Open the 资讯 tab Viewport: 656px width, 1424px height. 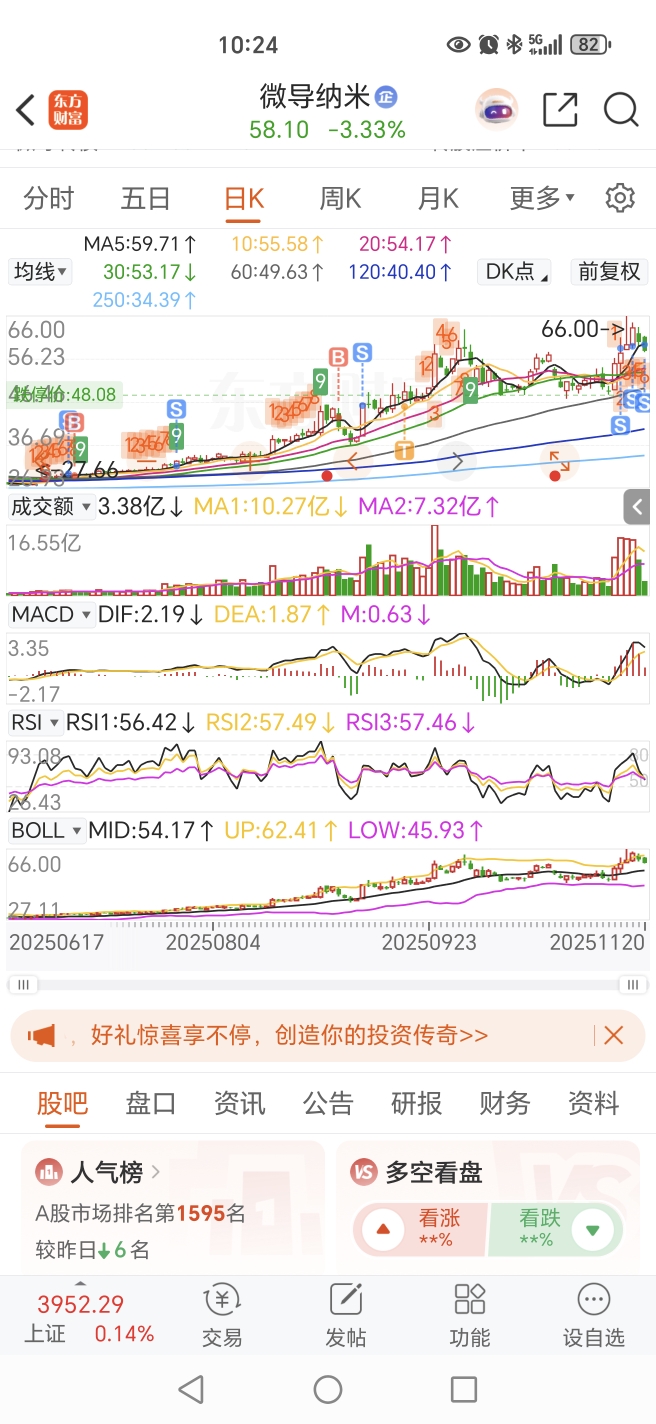pyautogui.click(x=240, y=1103)
